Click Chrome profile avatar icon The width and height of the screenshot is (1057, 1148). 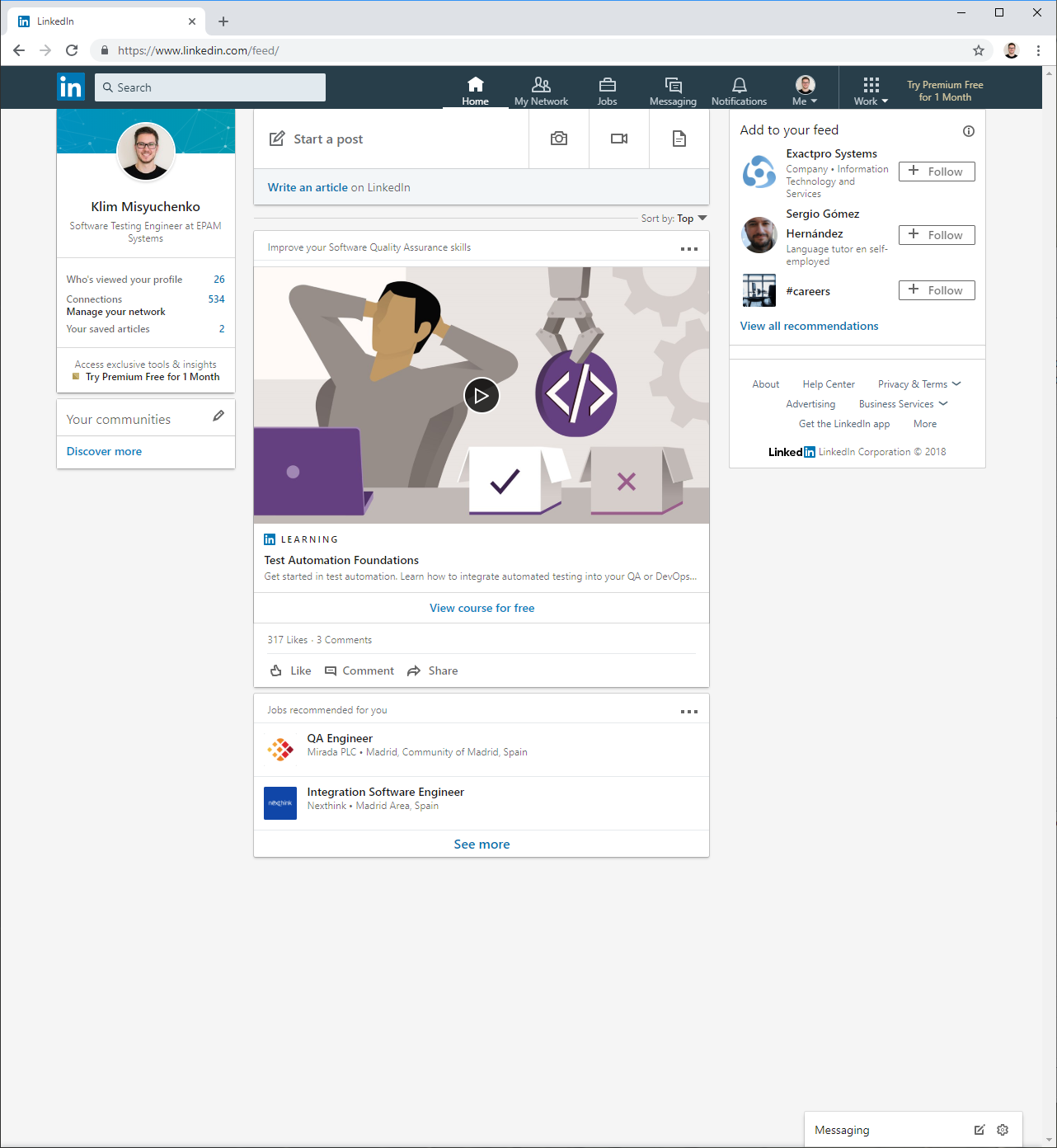click(1012, 50)
